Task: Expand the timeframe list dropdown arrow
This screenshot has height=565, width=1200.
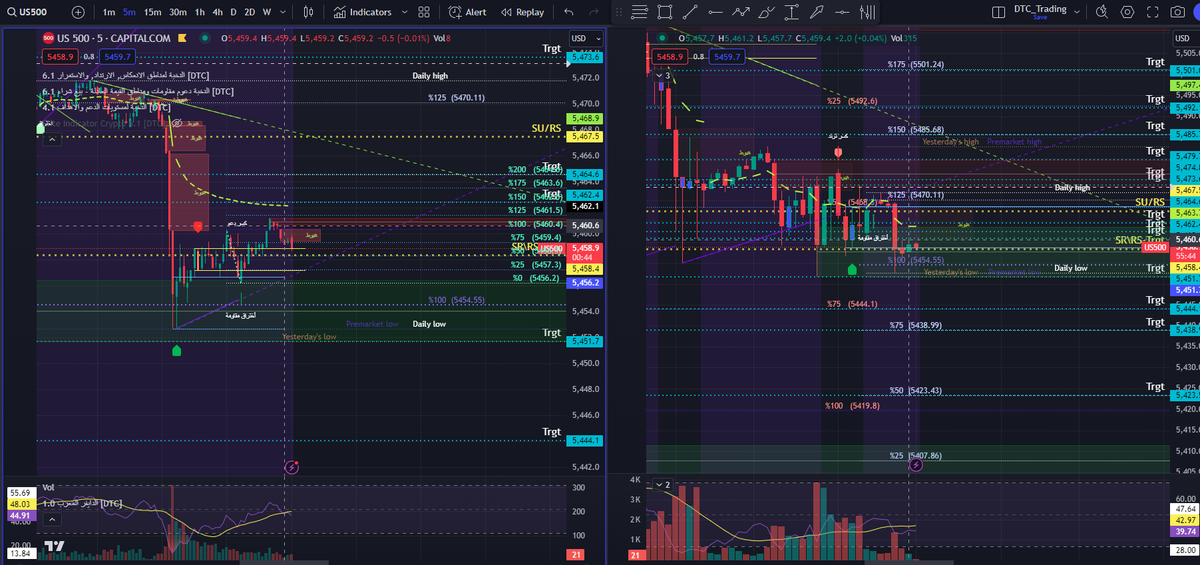Action: [283, 12]
